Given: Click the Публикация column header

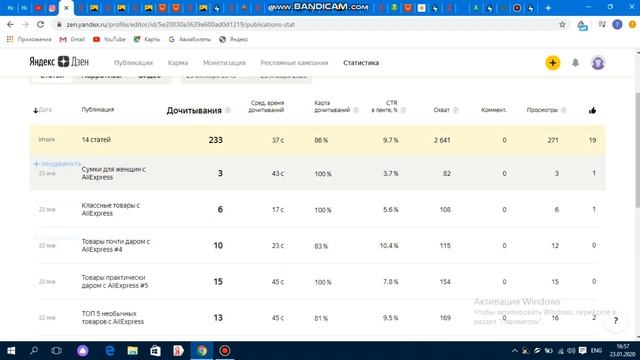Looking at the screenshot, I should [98, 109].
